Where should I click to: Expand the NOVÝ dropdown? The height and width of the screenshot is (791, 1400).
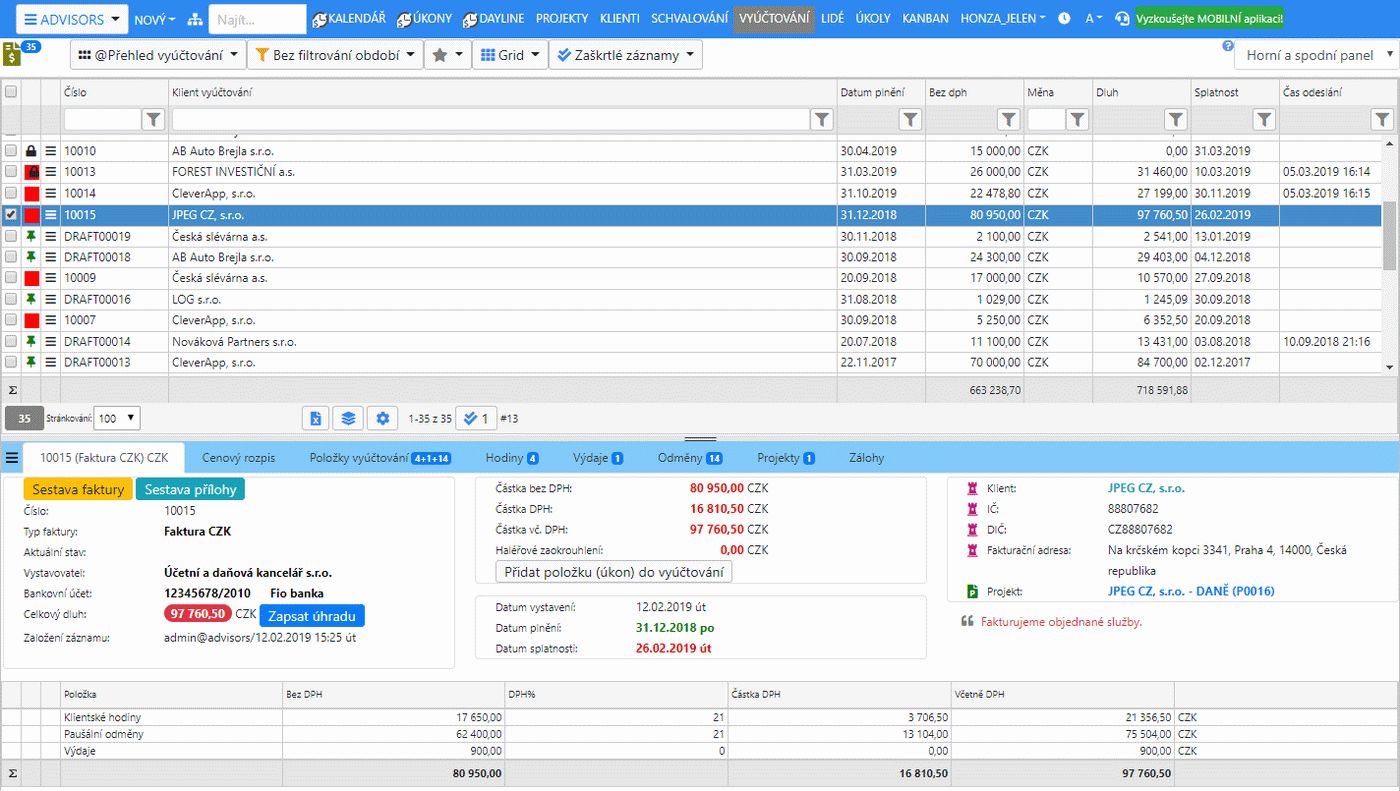(x=154, y=19)
